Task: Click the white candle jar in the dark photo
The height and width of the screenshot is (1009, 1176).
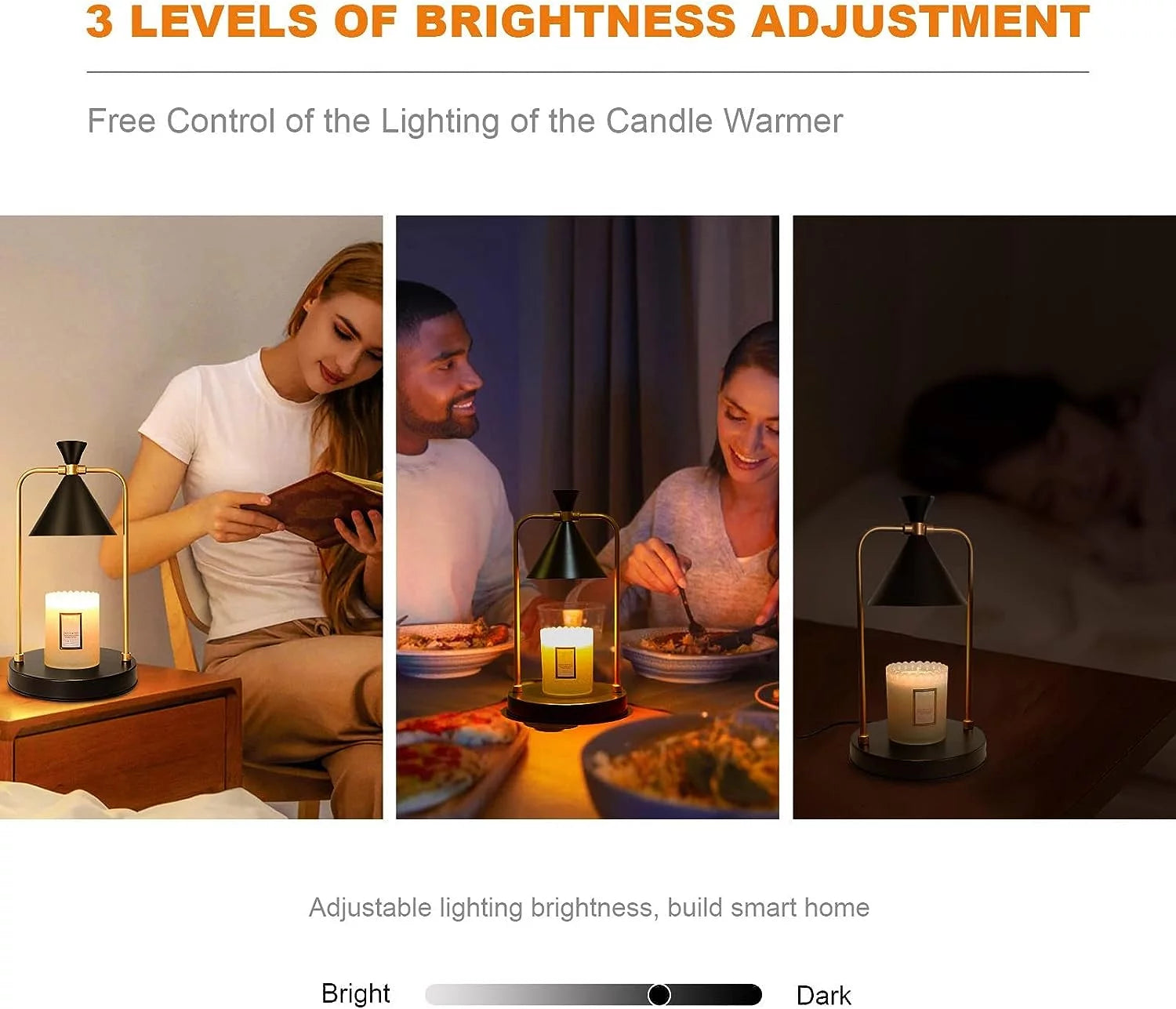Action: 916,702
